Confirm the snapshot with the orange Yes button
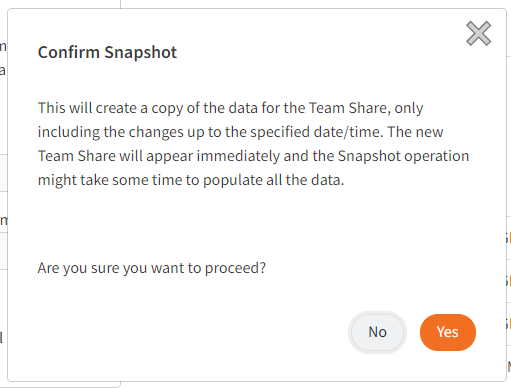 point(448,332)
